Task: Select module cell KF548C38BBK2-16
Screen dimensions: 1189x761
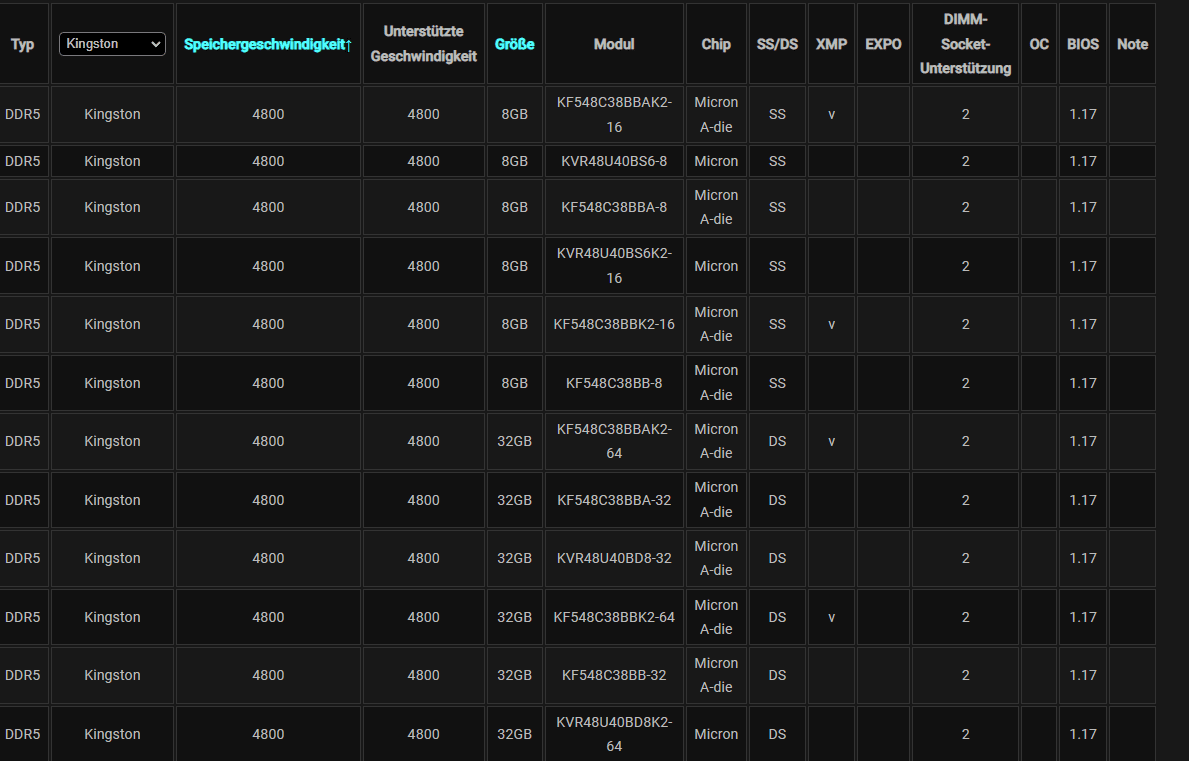Action: click(614, 324)
